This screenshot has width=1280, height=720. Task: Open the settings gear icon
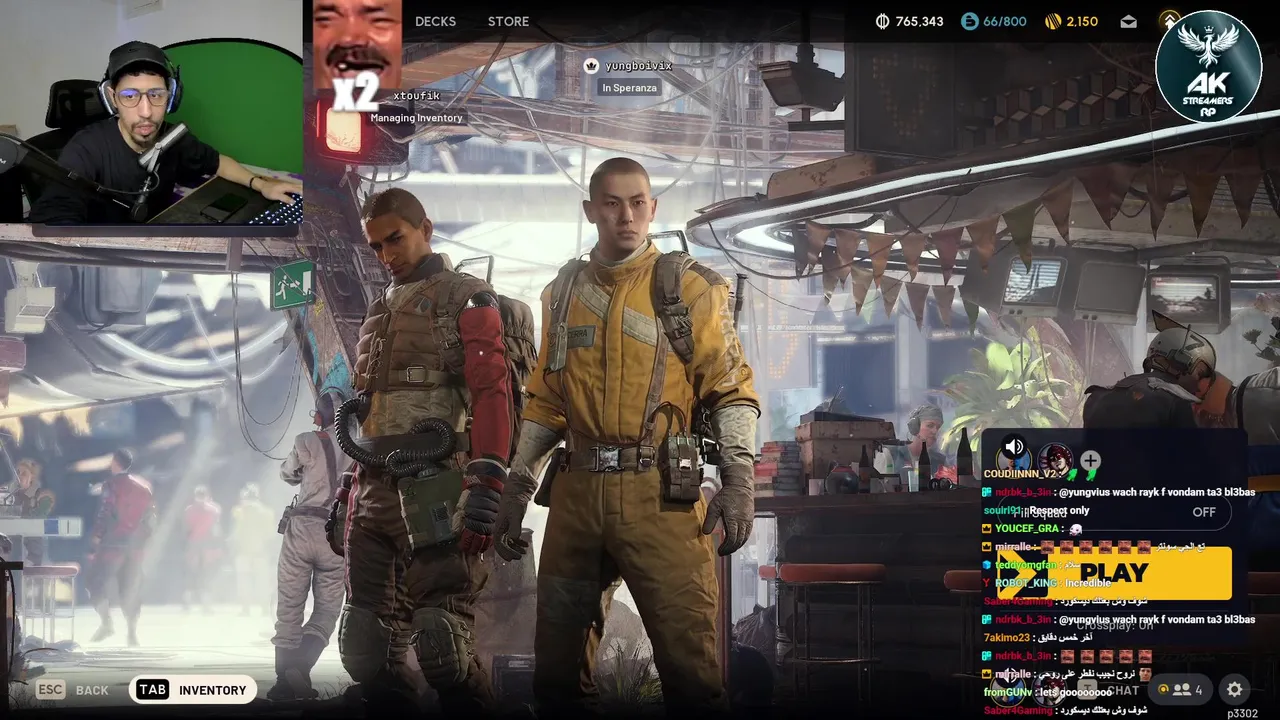pyautogui.click(x=1235, y=689)
